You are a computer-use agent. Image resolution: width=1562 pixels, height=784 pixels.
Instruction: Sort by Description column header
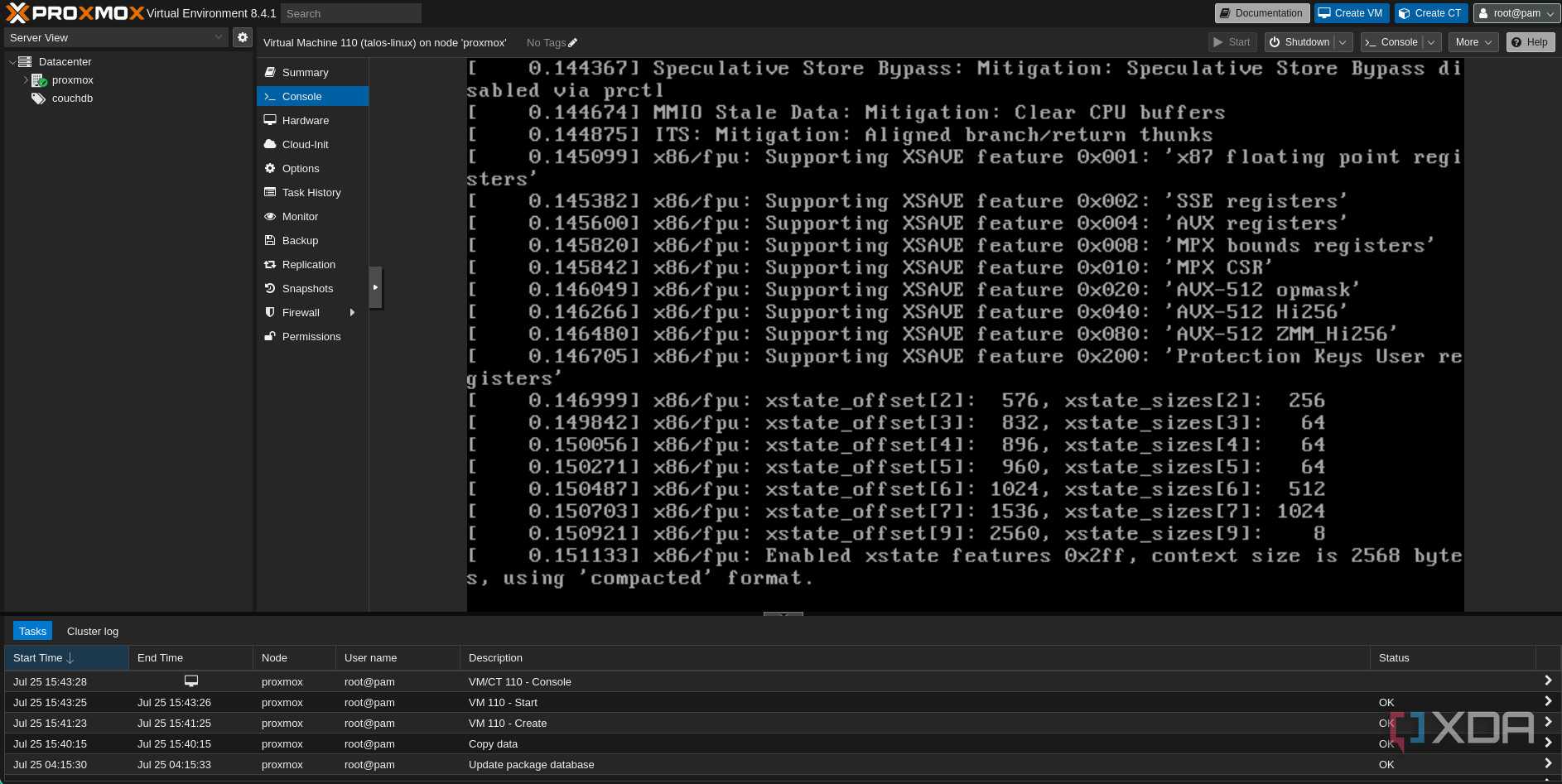click(914, 658)
